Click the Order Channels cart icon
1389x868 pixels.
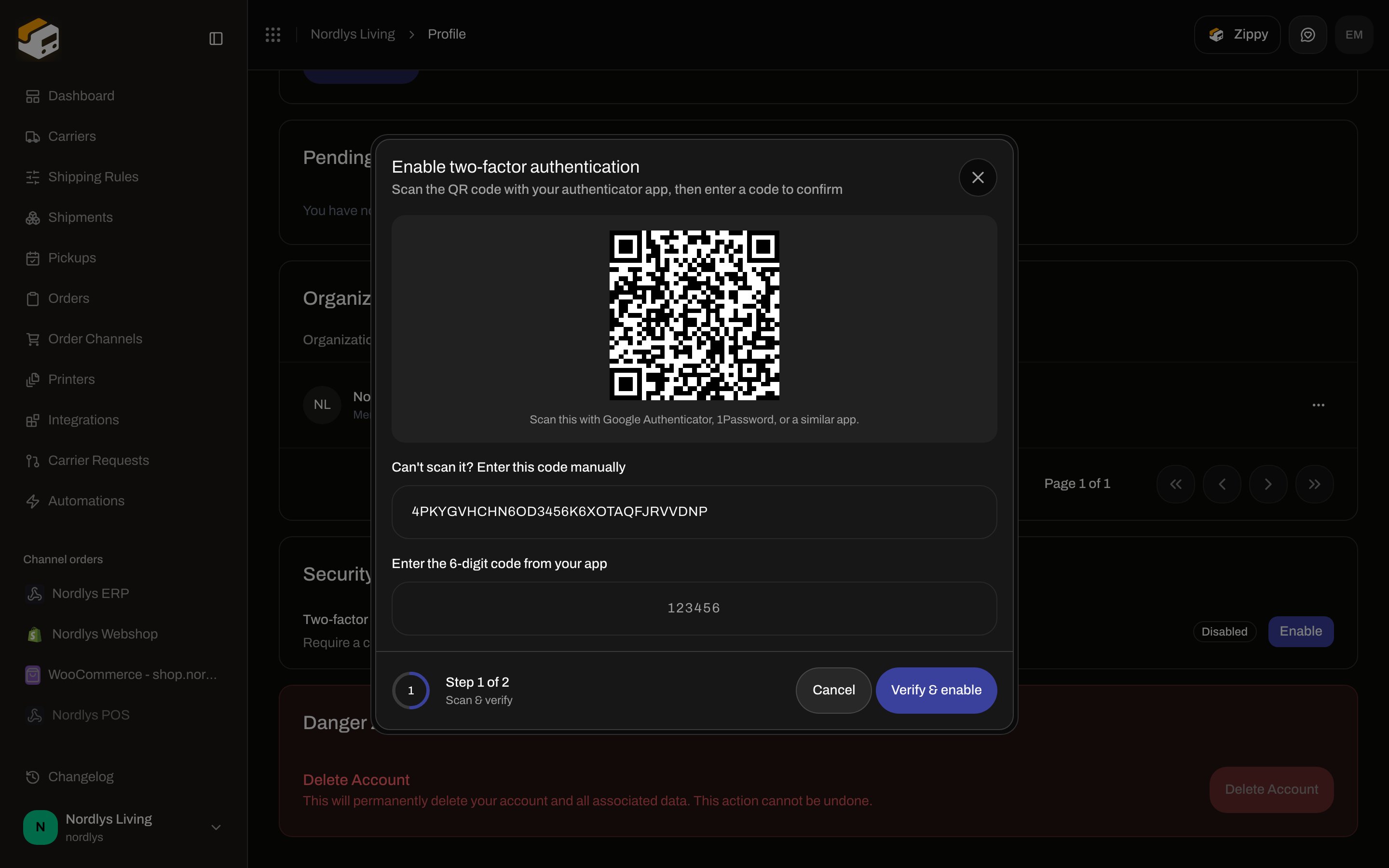pos(33,339)
